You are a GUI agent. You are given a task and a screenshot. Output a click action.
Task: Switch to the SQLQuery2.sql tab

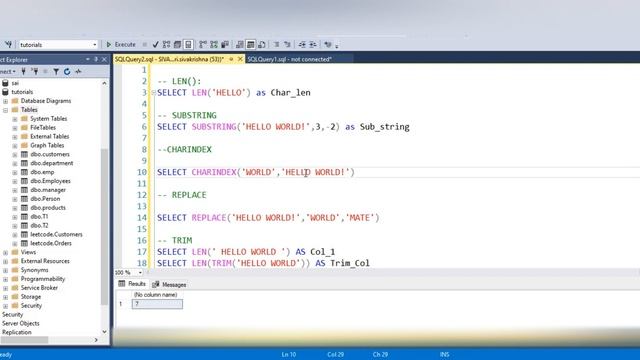tap(169, 59)
